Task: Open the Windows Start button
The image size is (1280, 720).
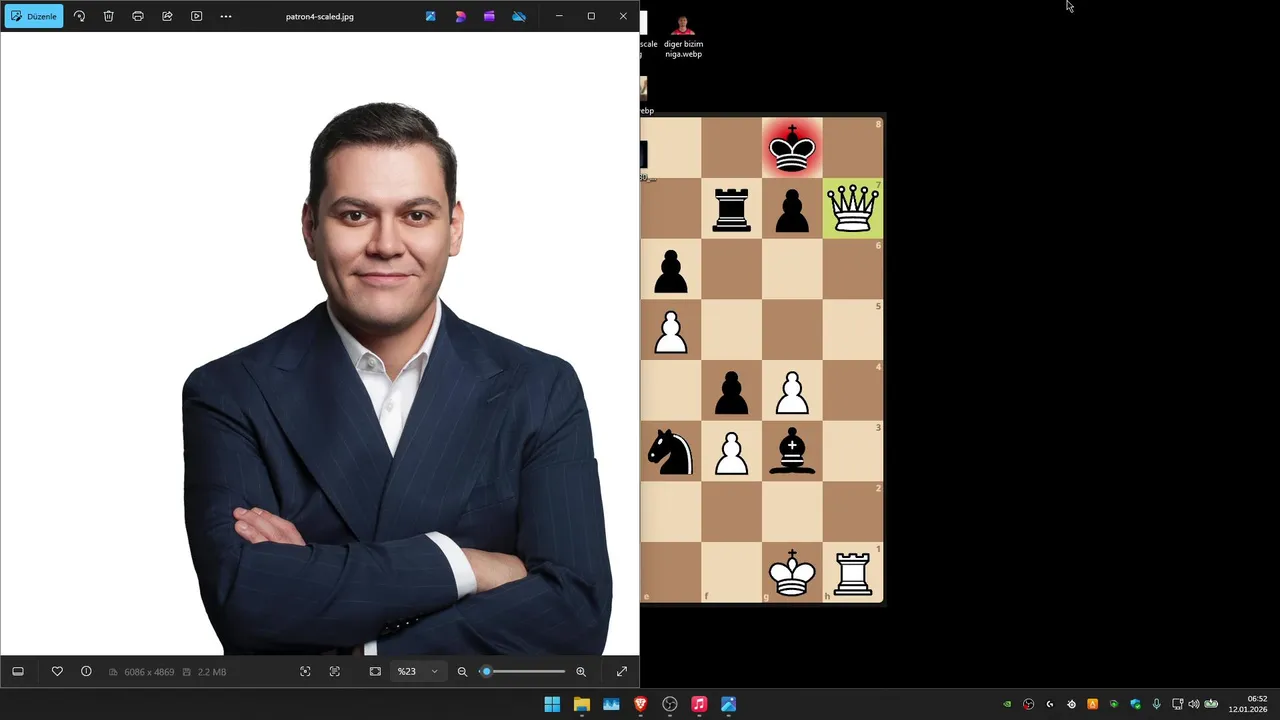Action: 552,704
